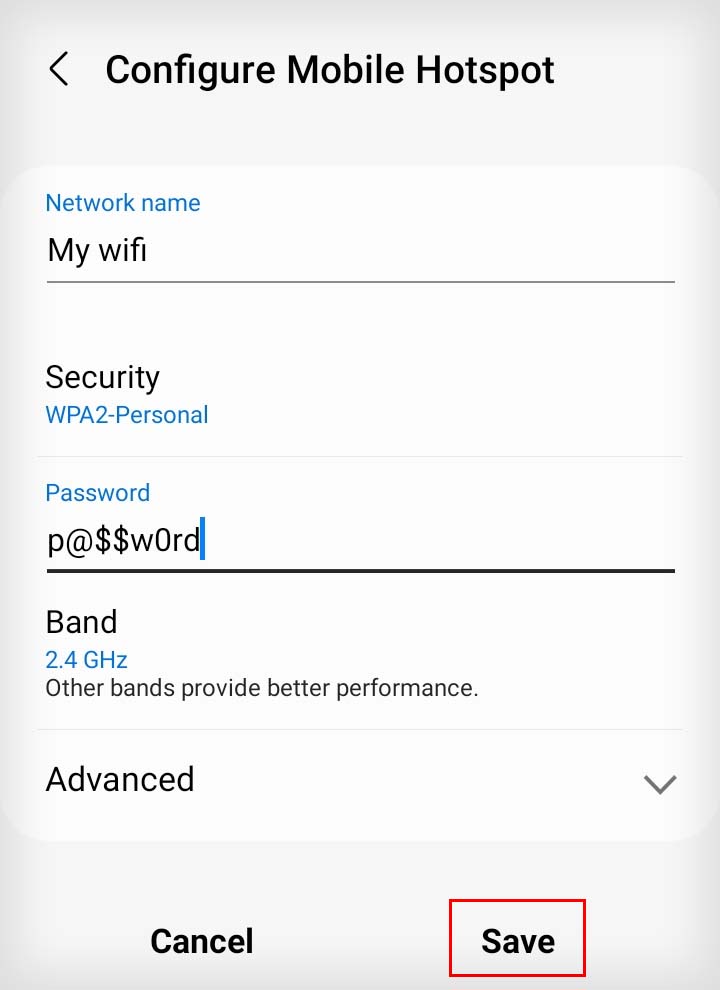Open the Band selection option
720x990 pixels.
pos(361,653)
